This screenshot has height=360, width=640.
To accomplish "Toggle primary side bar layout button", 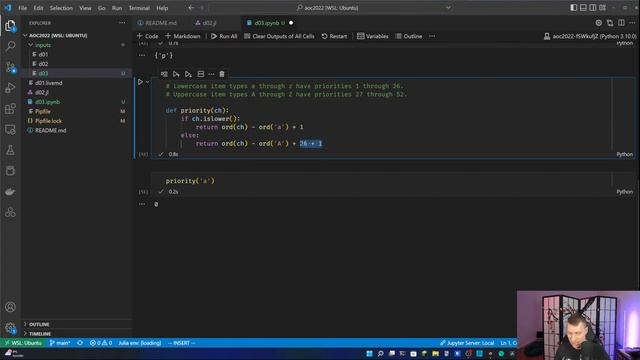I will [x=573, y=8].
